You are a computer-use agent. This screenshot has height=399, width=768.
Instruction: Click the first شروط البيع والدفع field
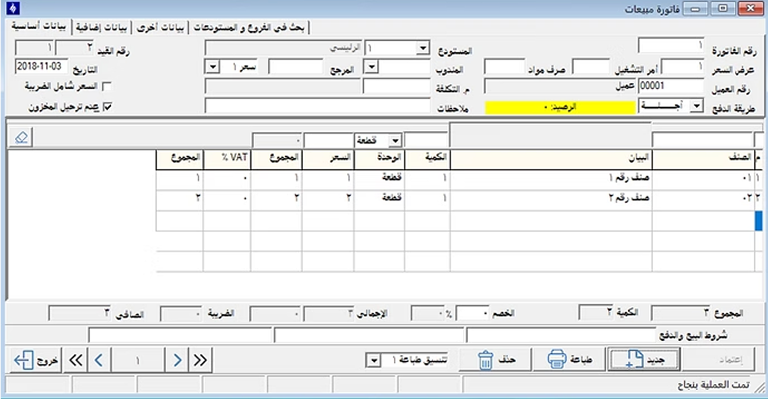560,335
